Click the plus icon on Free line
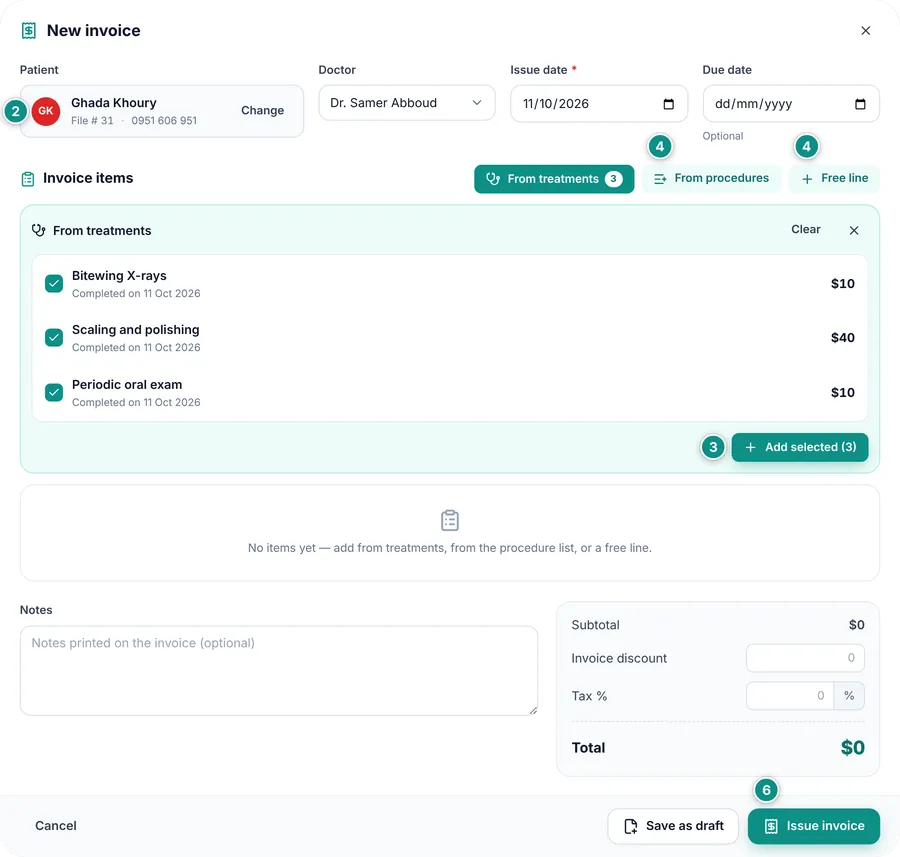This screenshot has height=857, width=900. pos(807,179)
